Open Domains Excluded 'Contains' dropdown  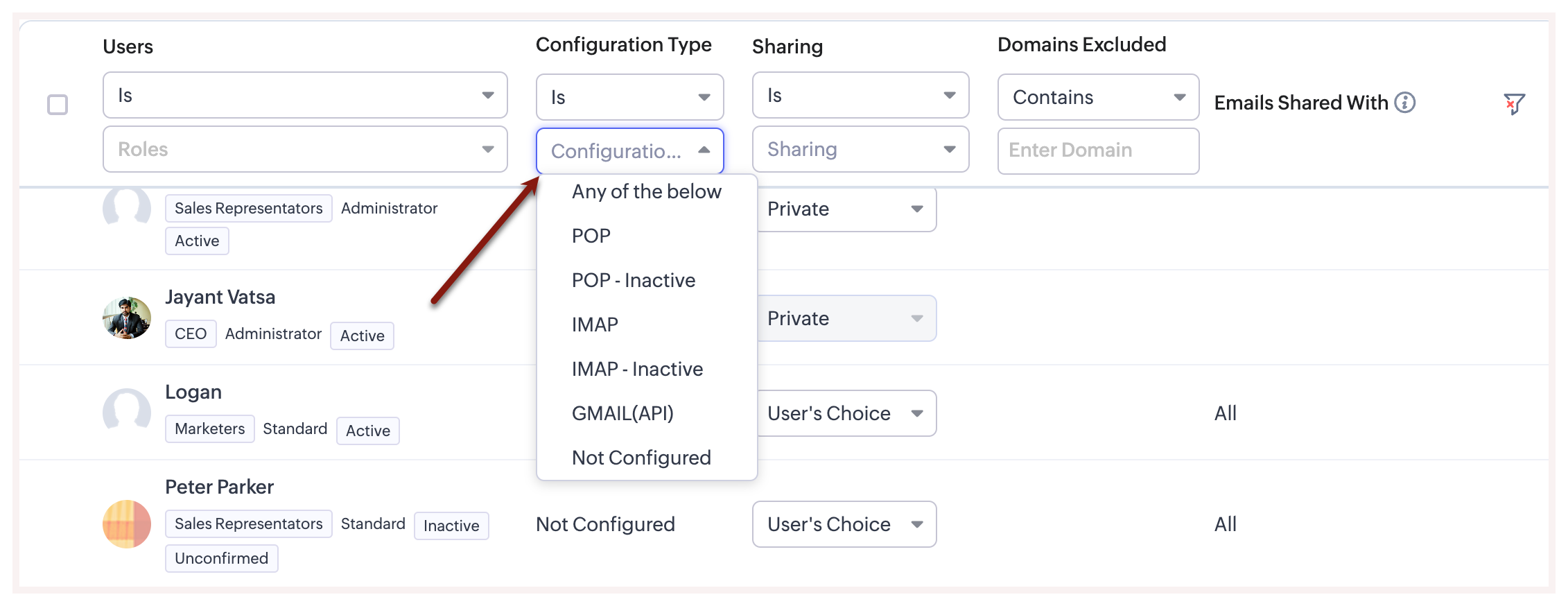[x=1098, y=97]
